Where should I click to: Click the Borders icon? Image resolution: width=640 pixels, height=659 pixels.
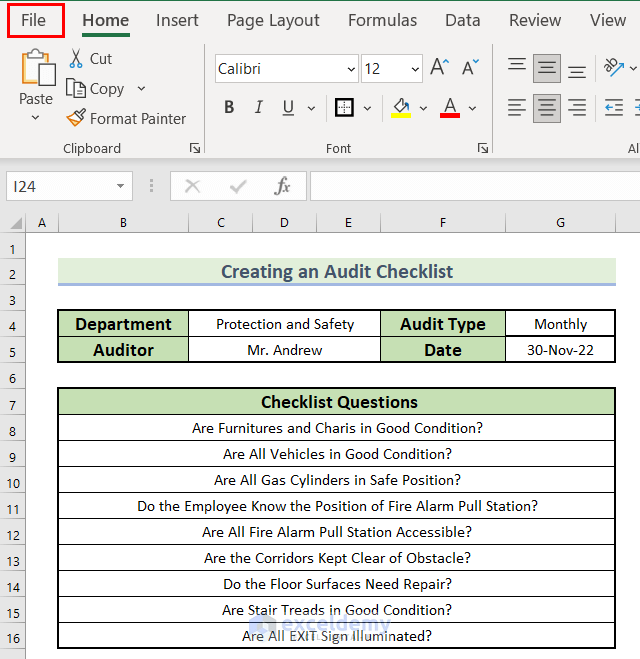point(344,108)
